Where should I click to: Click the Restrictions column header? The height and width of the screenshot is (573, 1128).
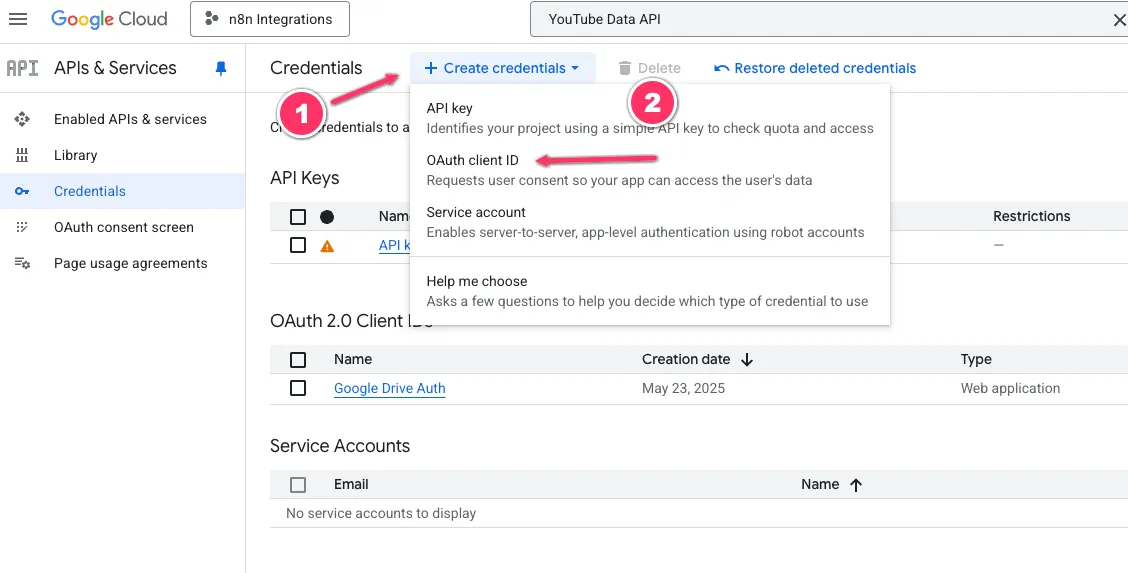[x=1032, y=216]
